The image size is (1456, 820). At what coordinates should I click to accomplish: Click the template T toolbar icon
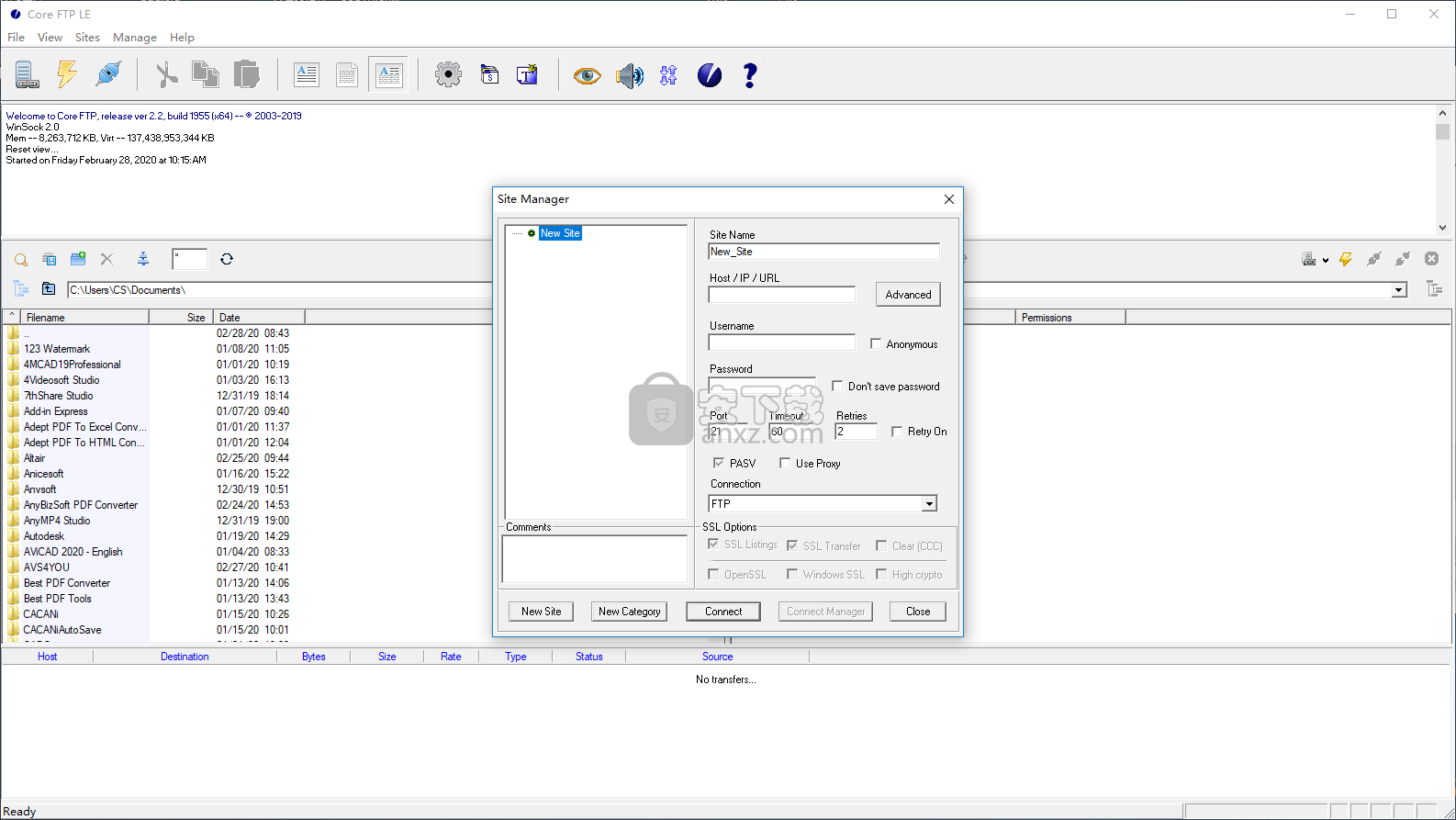click(527, 74)
